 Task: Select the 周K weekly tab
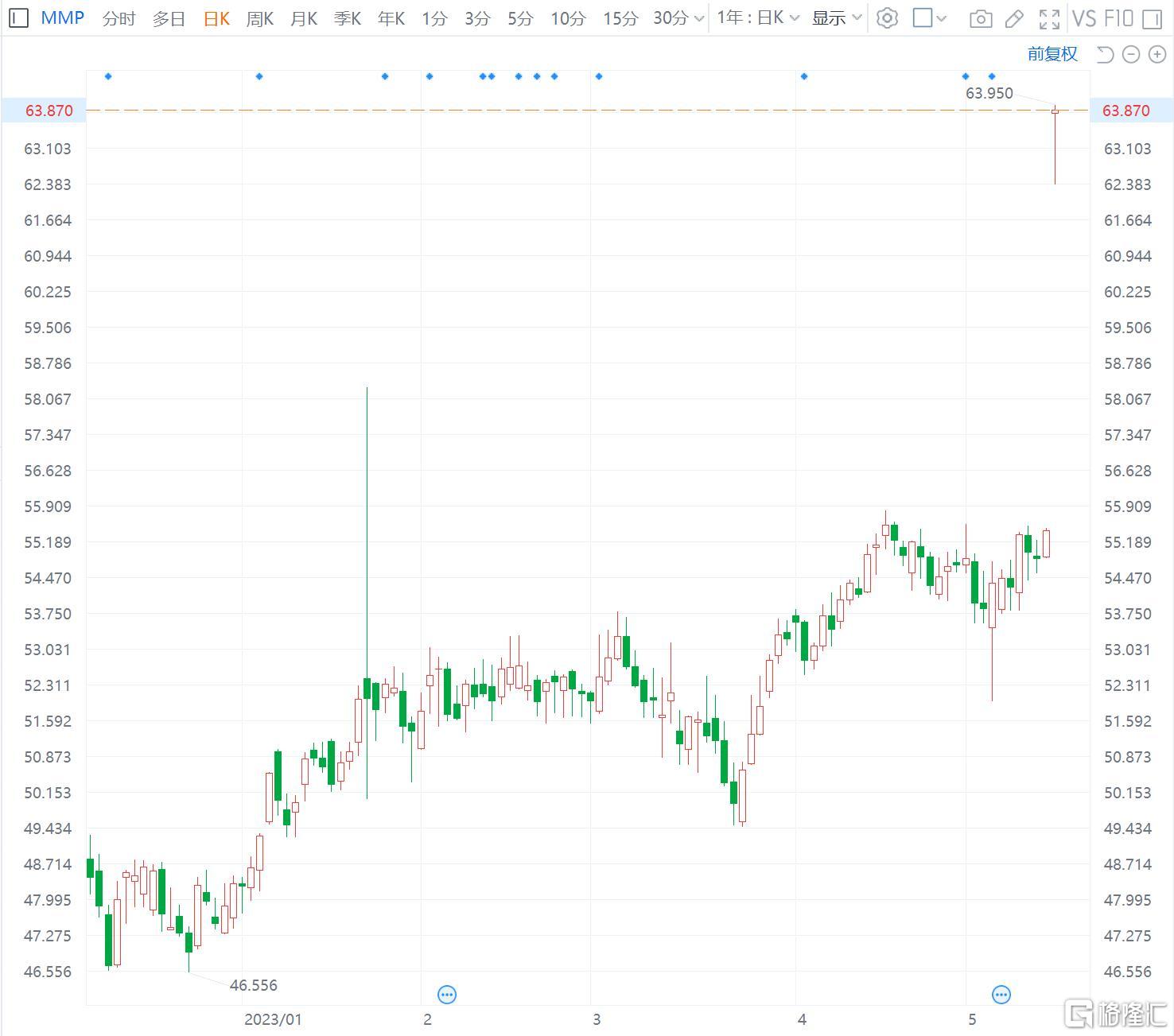point(260,18)
